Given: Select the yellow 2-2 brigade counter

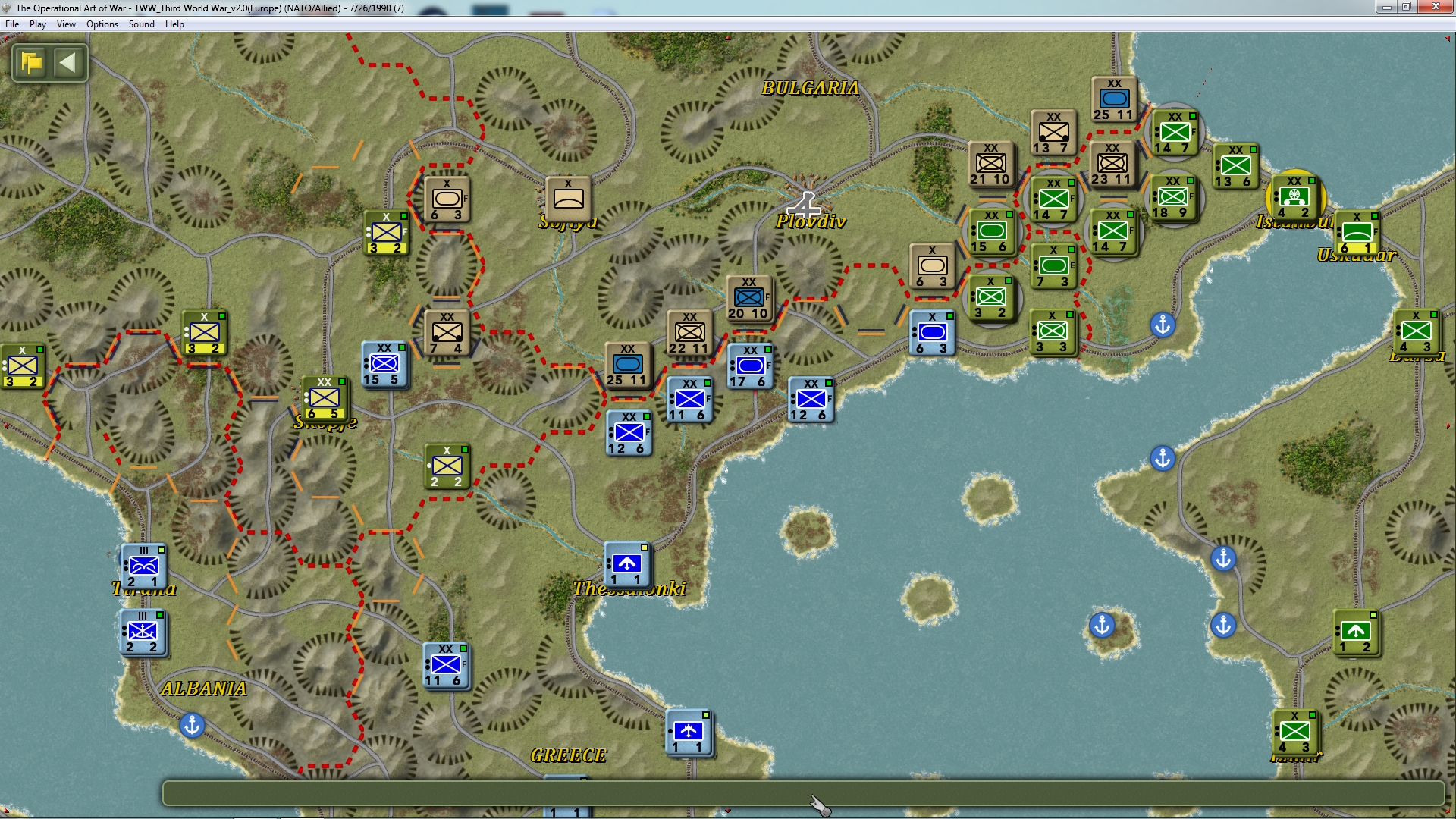Looking at the screenshot, I should click(447, 466).
